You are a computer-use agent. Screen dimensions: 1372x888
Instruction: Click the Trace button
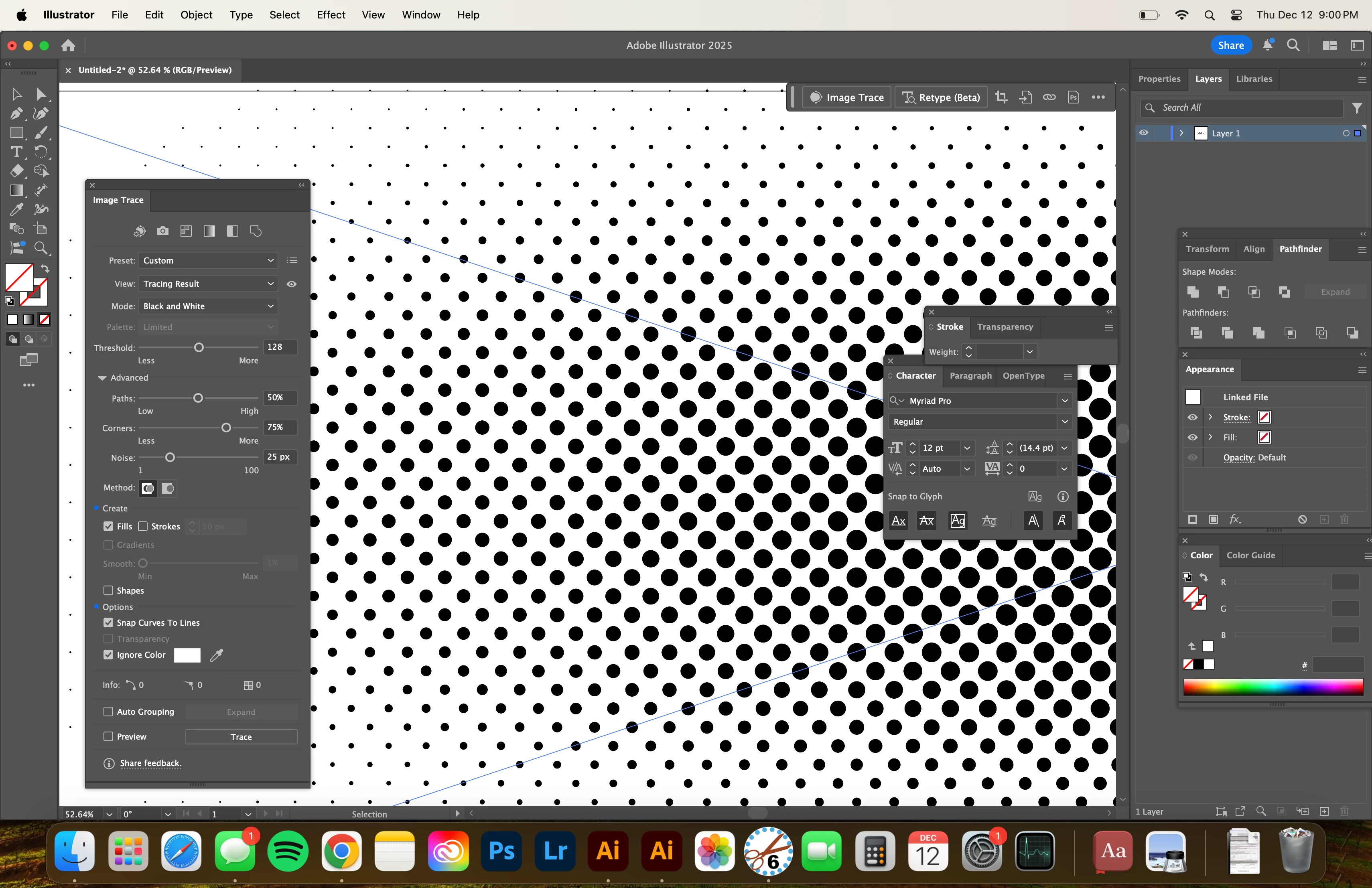coord(241,736)
